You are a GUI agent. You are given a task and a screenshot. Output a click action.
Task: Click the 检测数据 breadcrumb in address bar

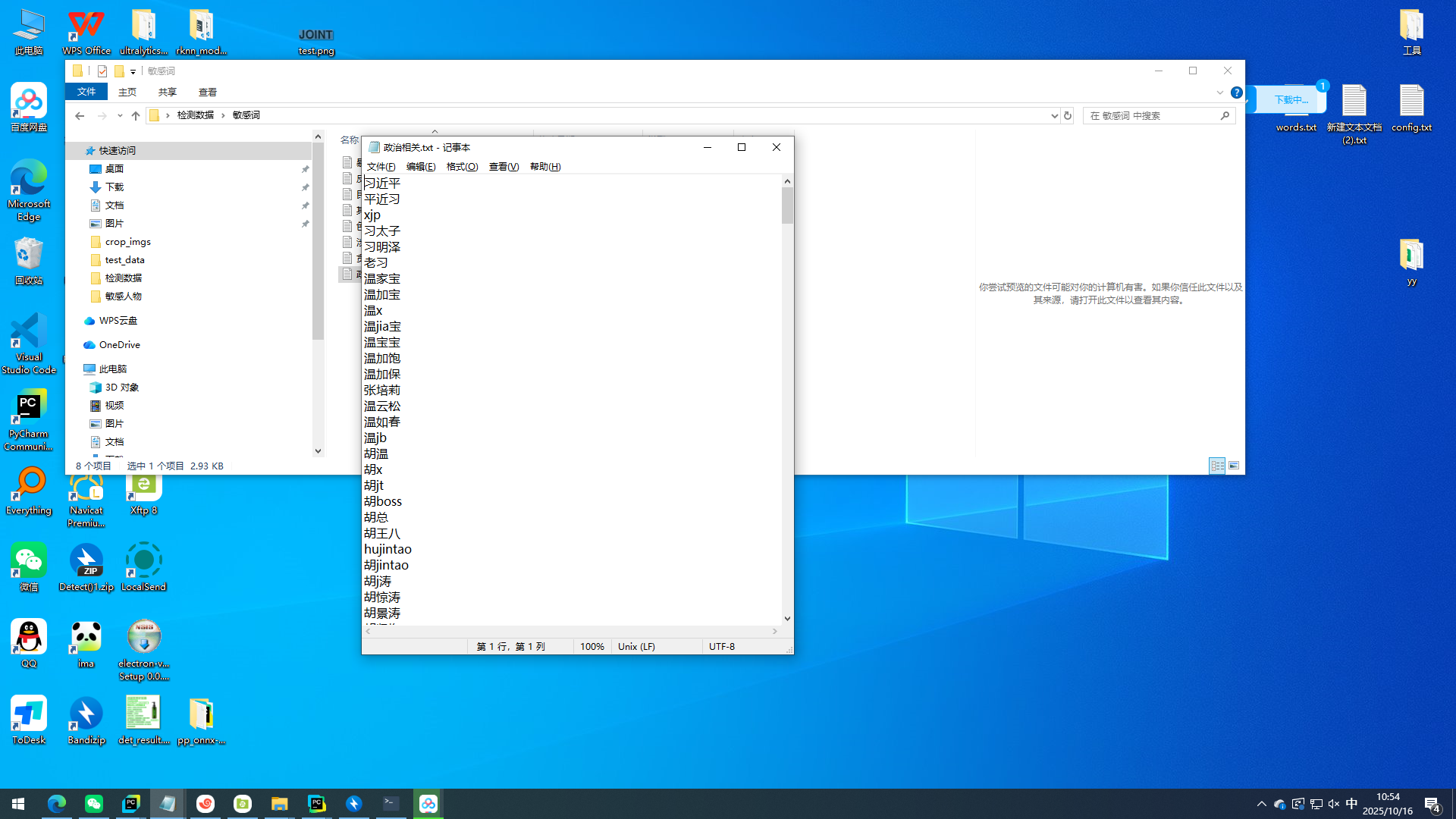point(196,115)
